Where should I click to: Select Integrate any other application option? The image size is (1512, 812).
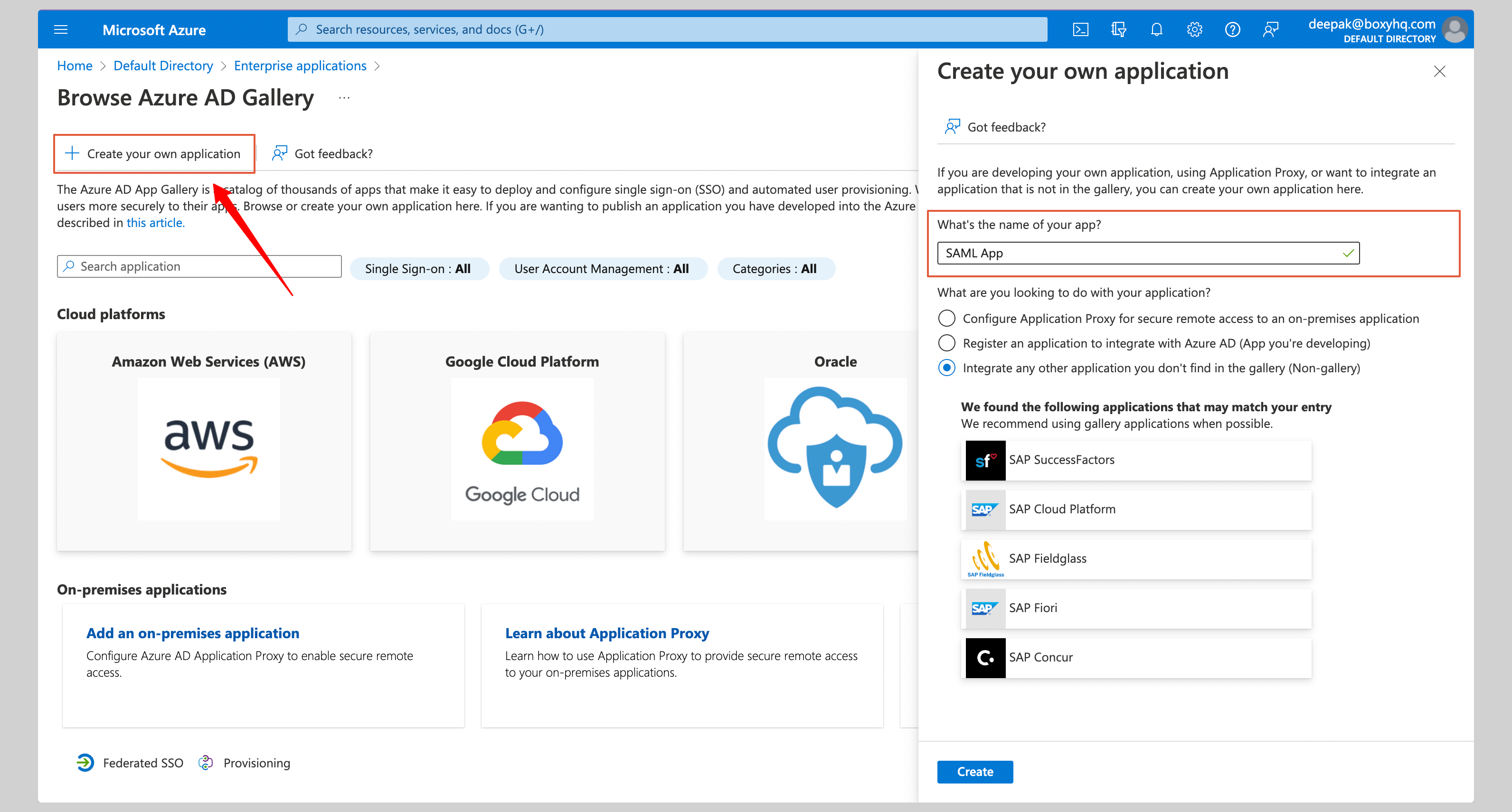(x=946, y=368)
